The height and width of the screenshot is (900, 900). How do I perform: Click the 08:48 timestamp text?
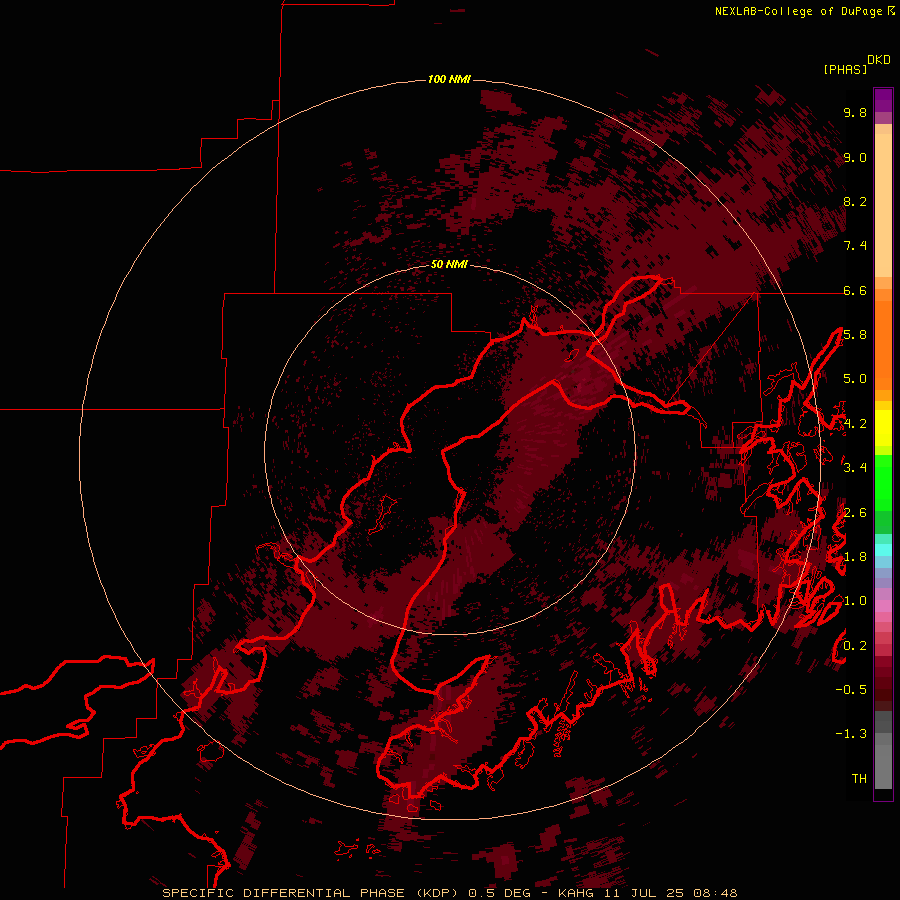point(715,893)
